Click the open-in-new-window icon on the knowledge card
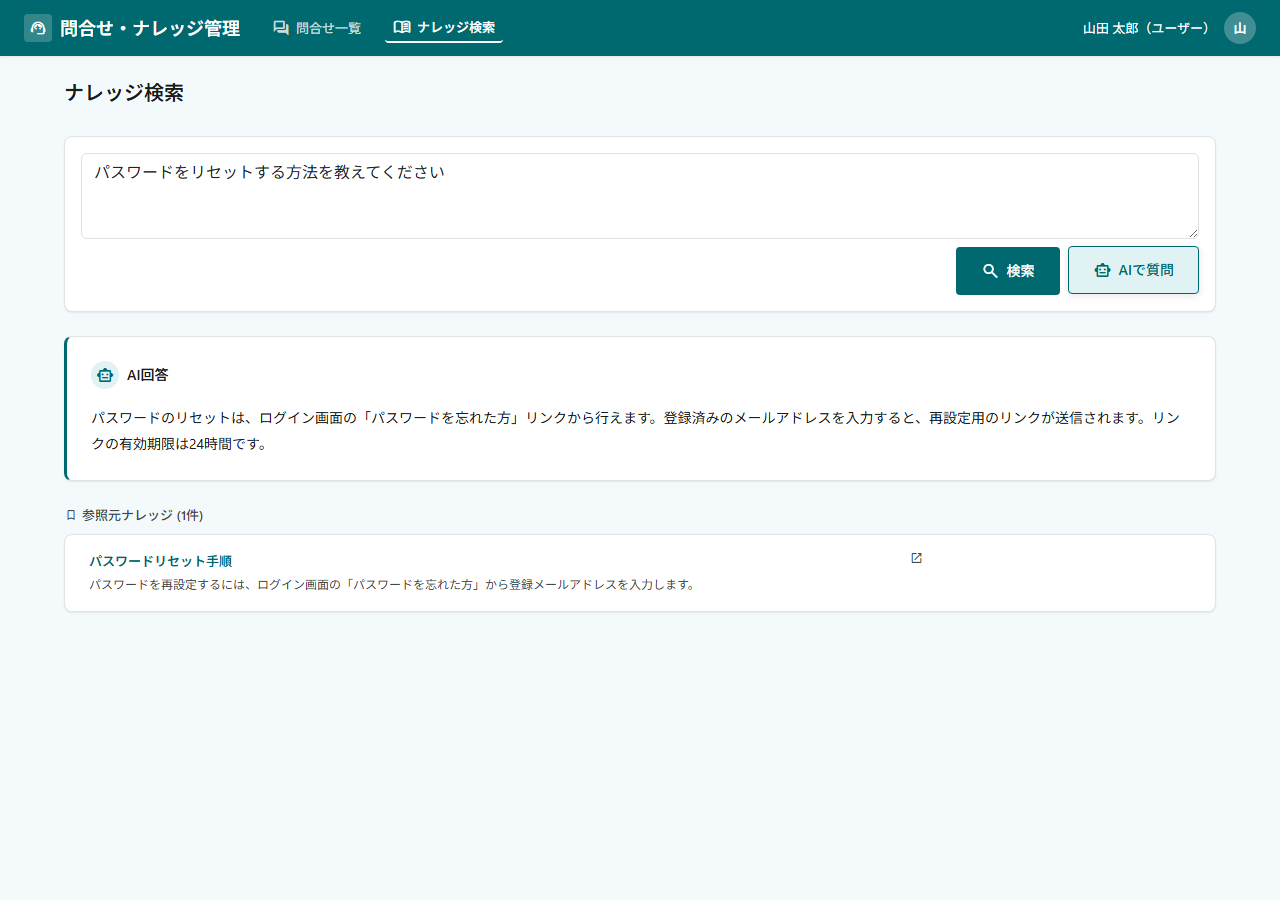The image size is (1280, 900). click(916, 558)
